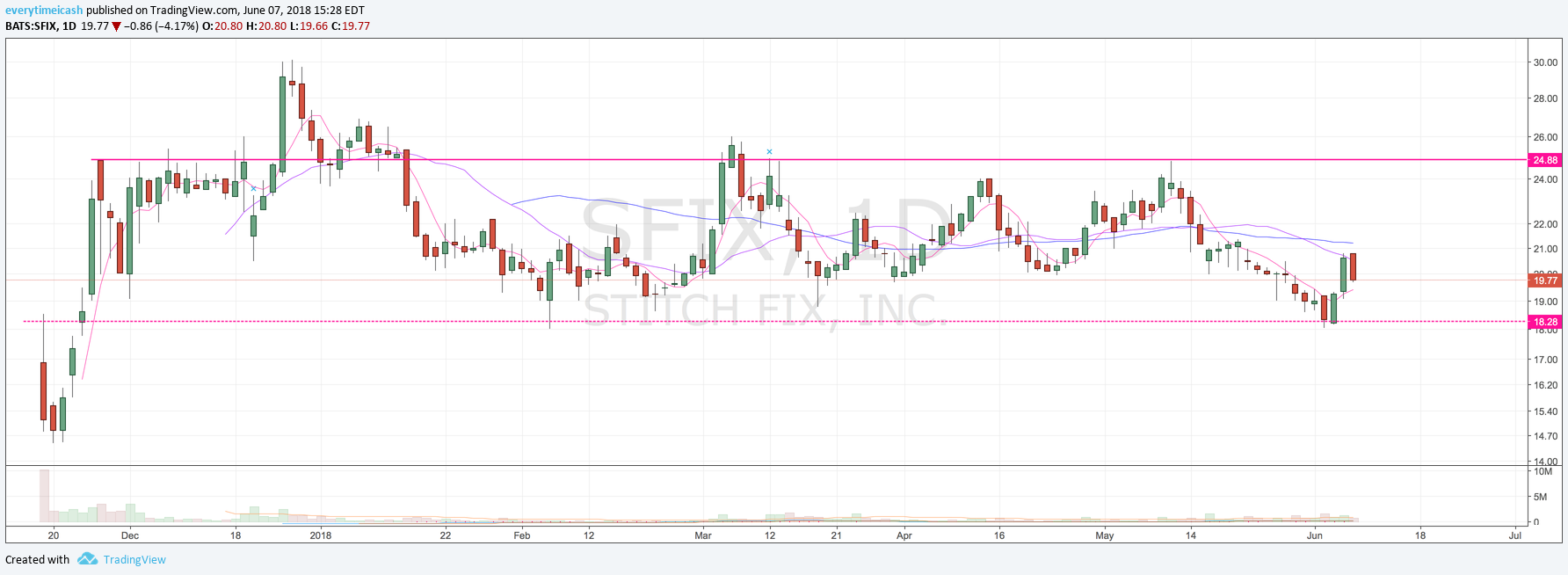The image size is (1568, 575).
Task: Click the Feb date axis label
Action: (522, 535)
